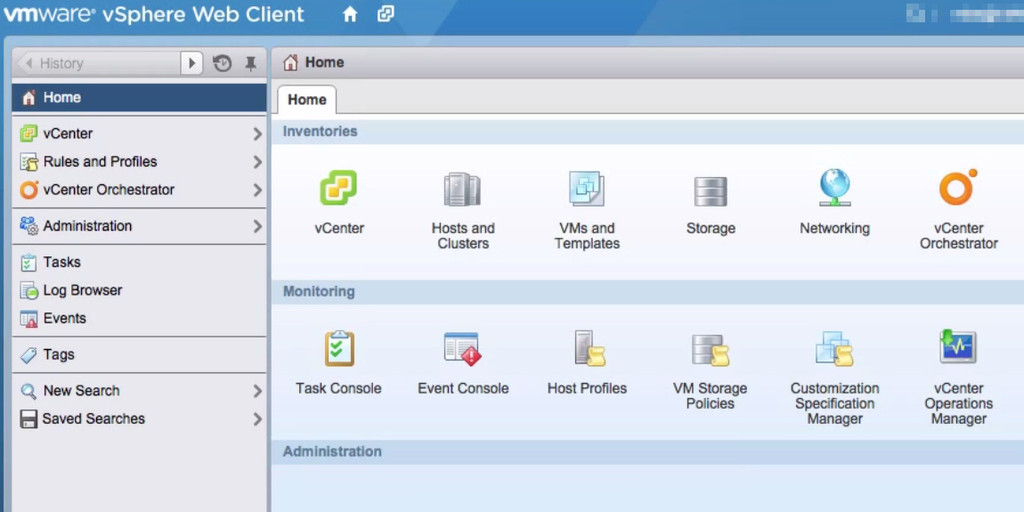Open Rules and Profiles navigator item
The image size is (1024, 512).
click(139, 162)
